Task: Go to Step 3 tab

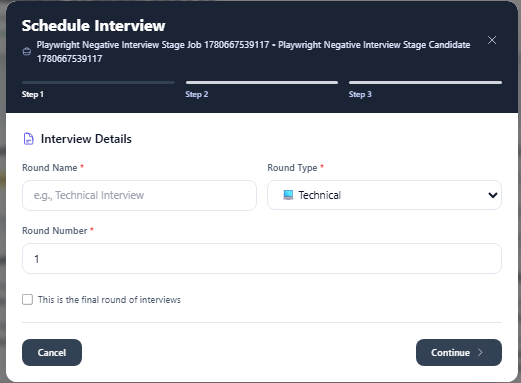Action: click(x=360, y=94)
